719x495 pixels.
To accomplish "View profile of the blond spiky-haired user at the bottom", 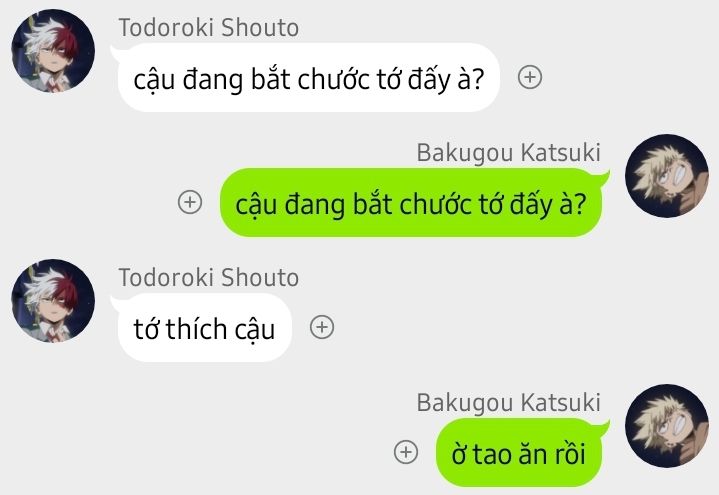I will point(667,426).
